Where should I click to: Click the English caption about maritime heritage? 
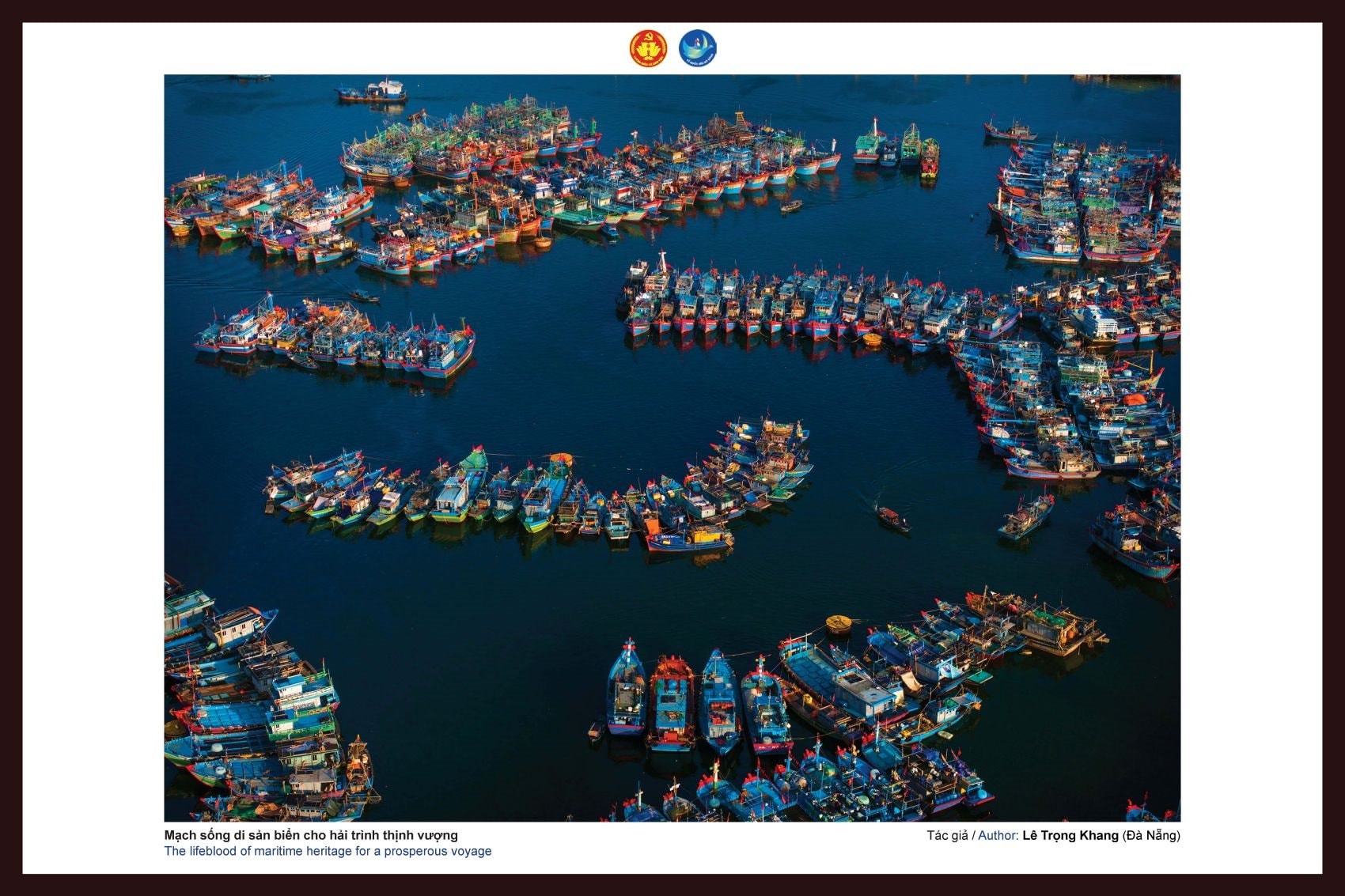pos(328,852)
